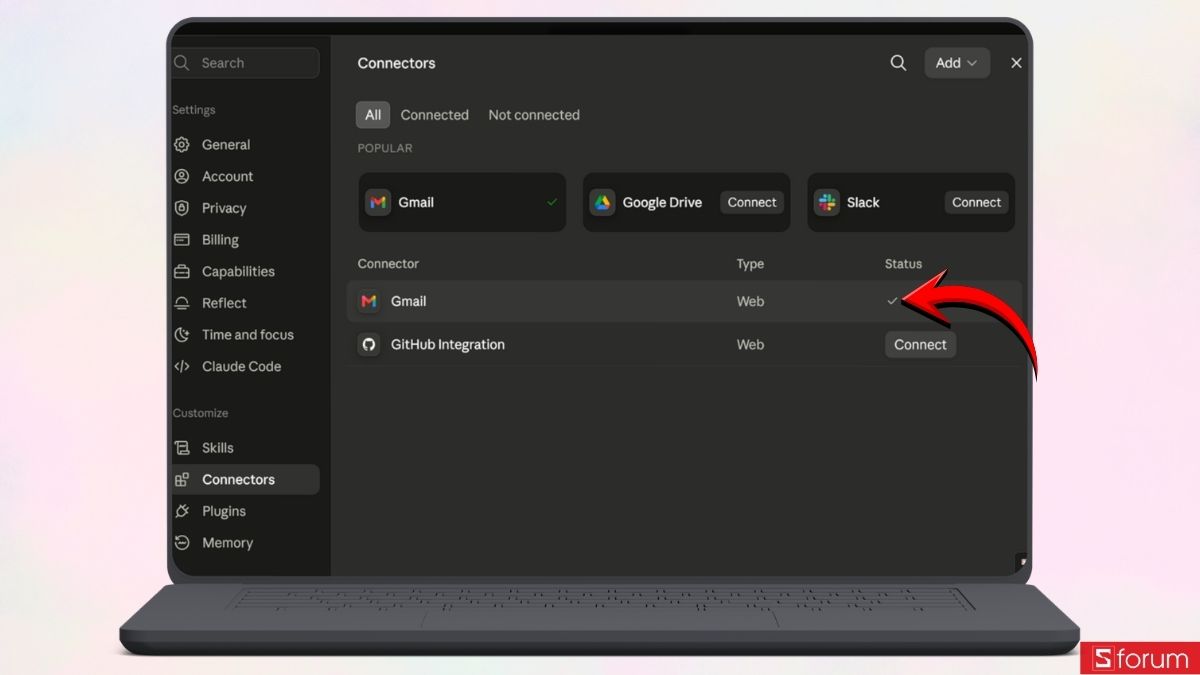Click the Billing card icon
The height and width of the screenshot is (675, 1200).
click(x=182, y=240)
